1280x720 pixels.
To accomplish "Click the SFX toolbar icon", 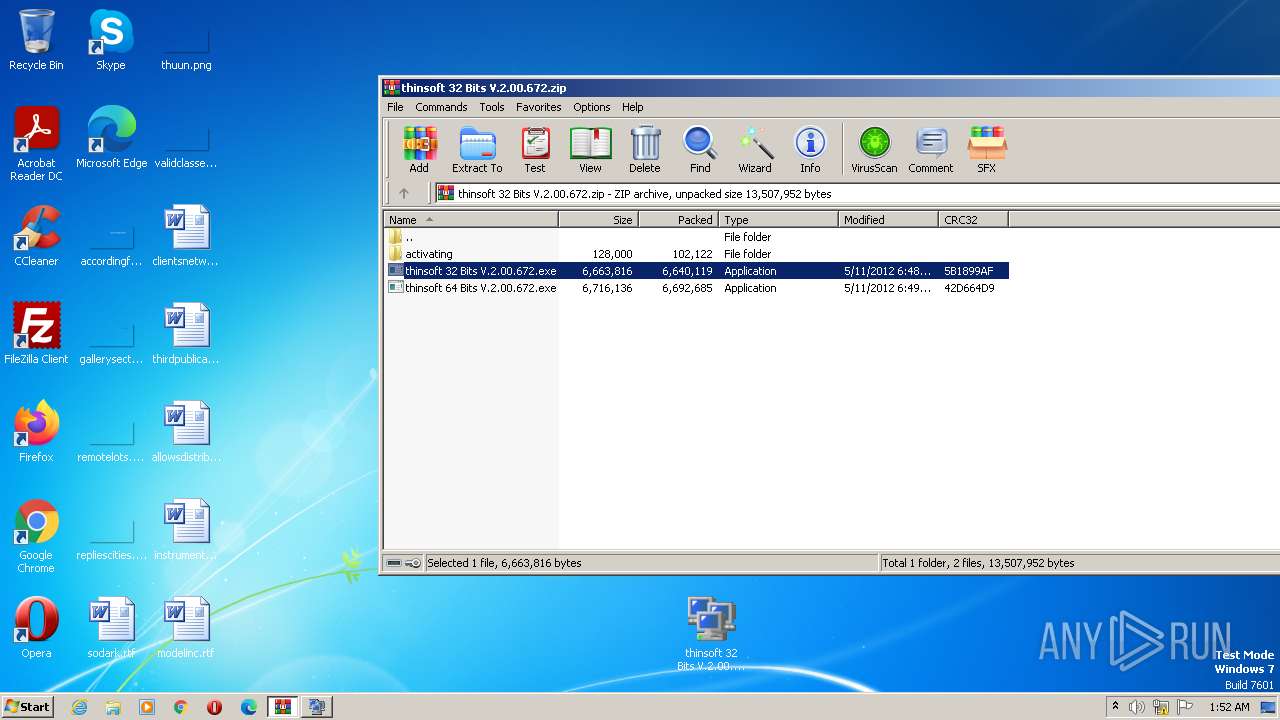I will tap(987, 150).
